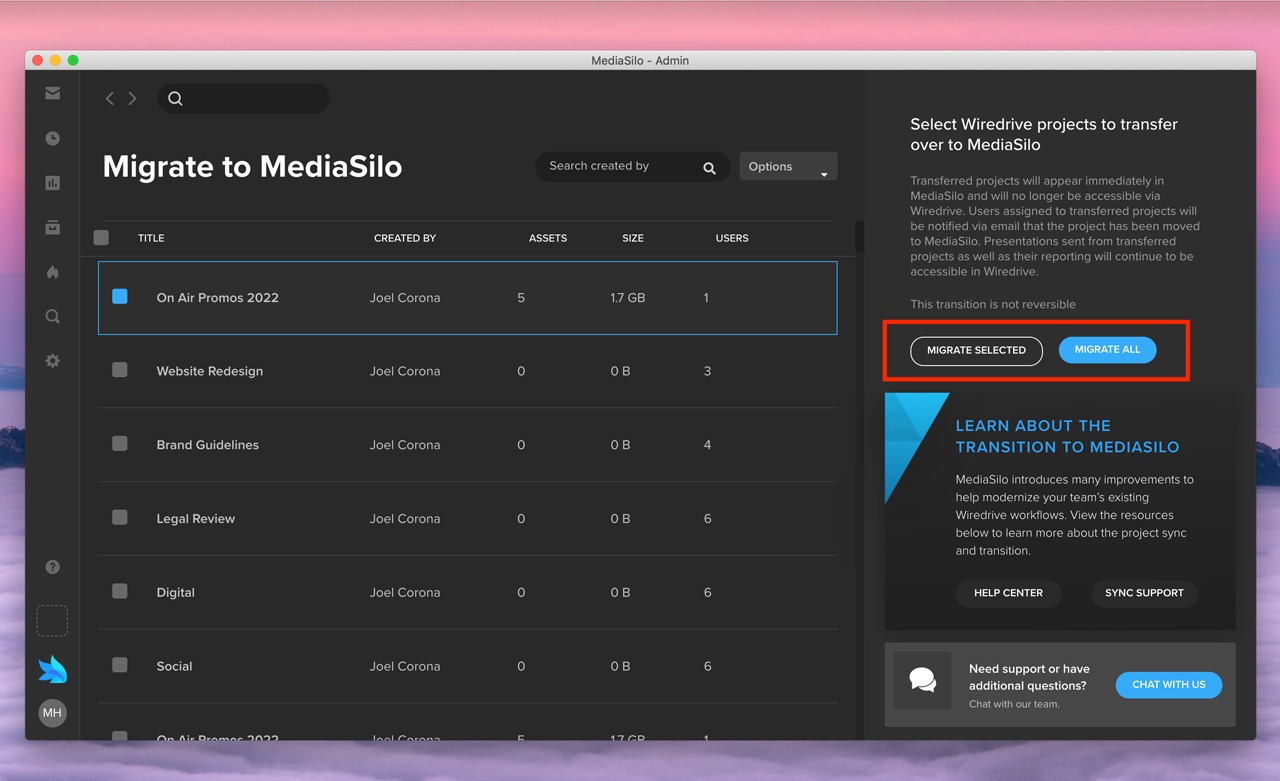Select the Website Redesign title text
This screenshot has width=1280, height=781.
click(x=210, y=371)
